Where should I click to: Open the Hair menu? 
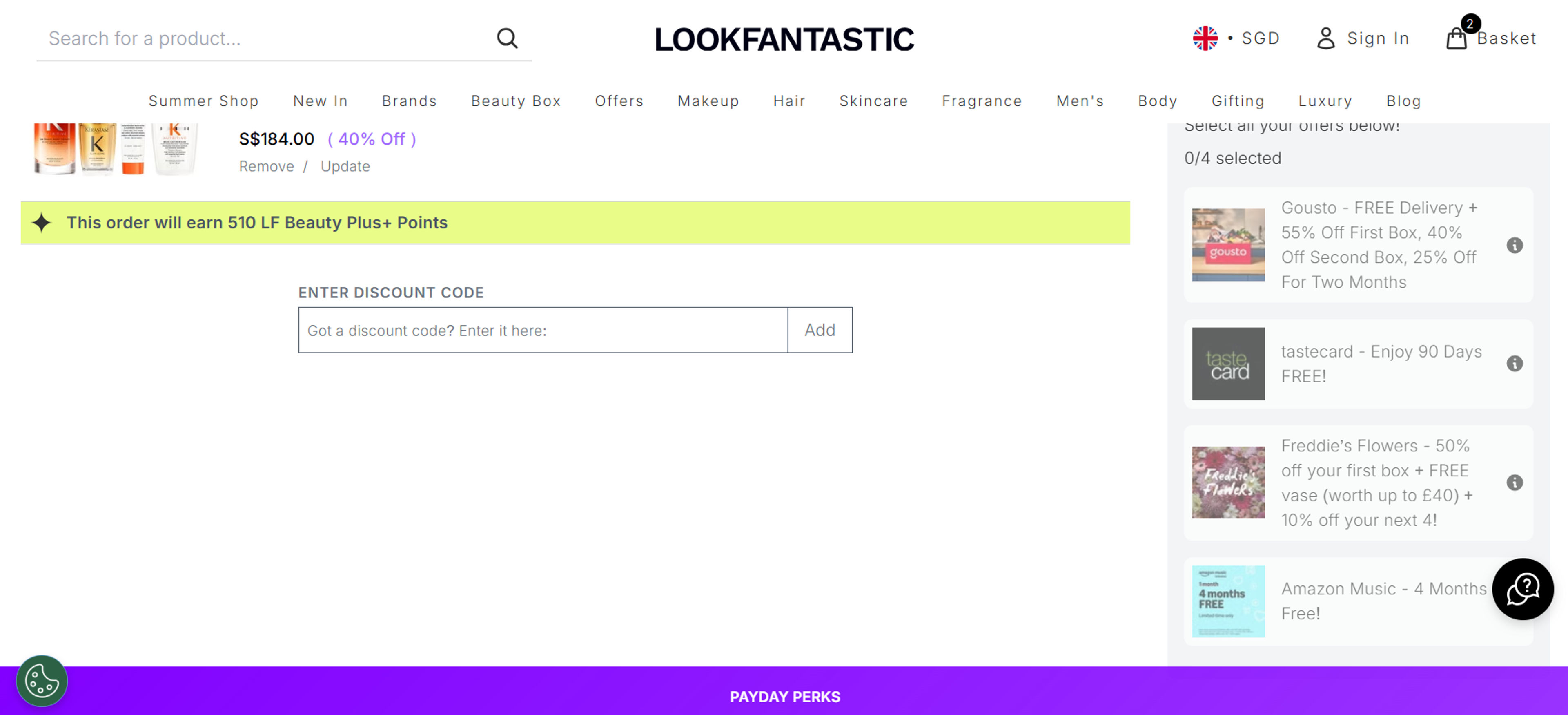[x=789, y=101]
